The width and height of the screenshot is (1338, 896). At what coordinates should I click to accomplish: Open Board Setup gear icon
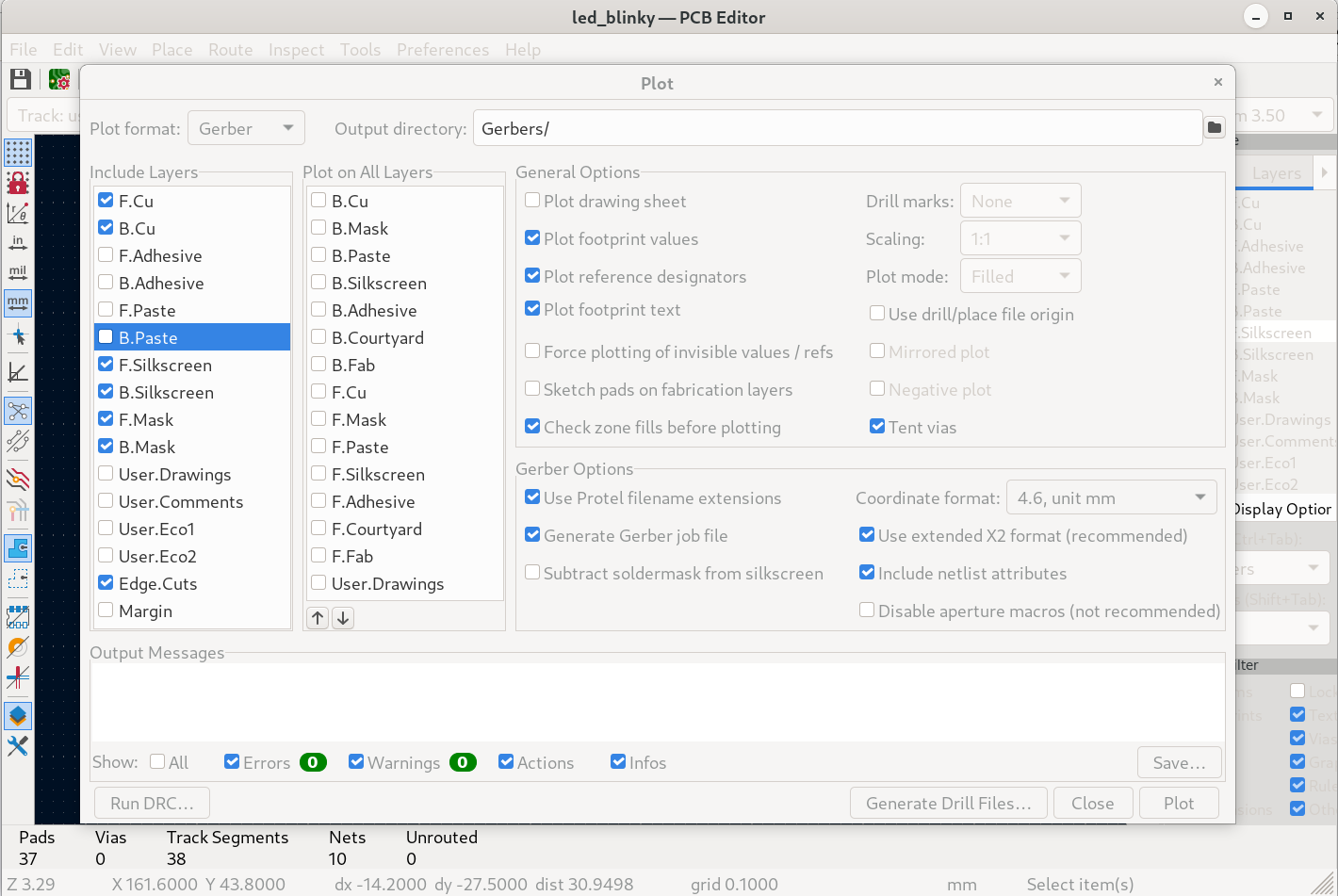coord(59,80)
